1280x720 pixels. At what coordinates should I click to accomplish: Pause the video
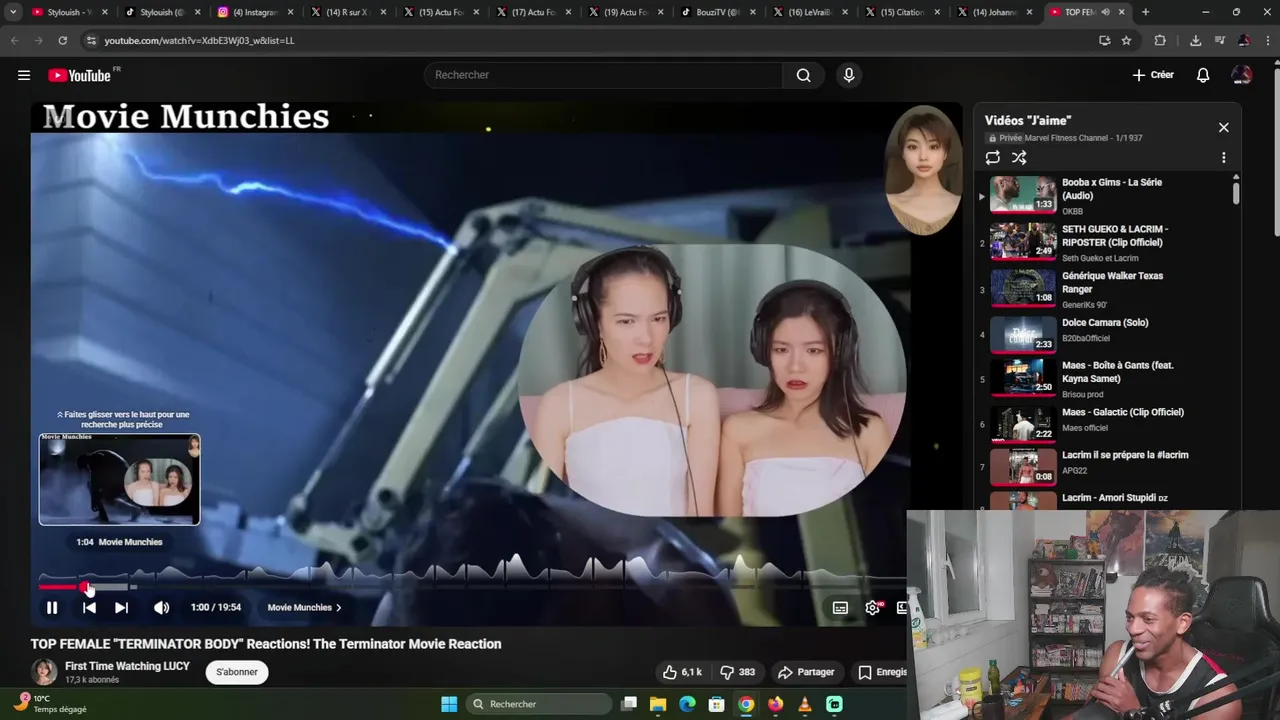coord(52,607)
